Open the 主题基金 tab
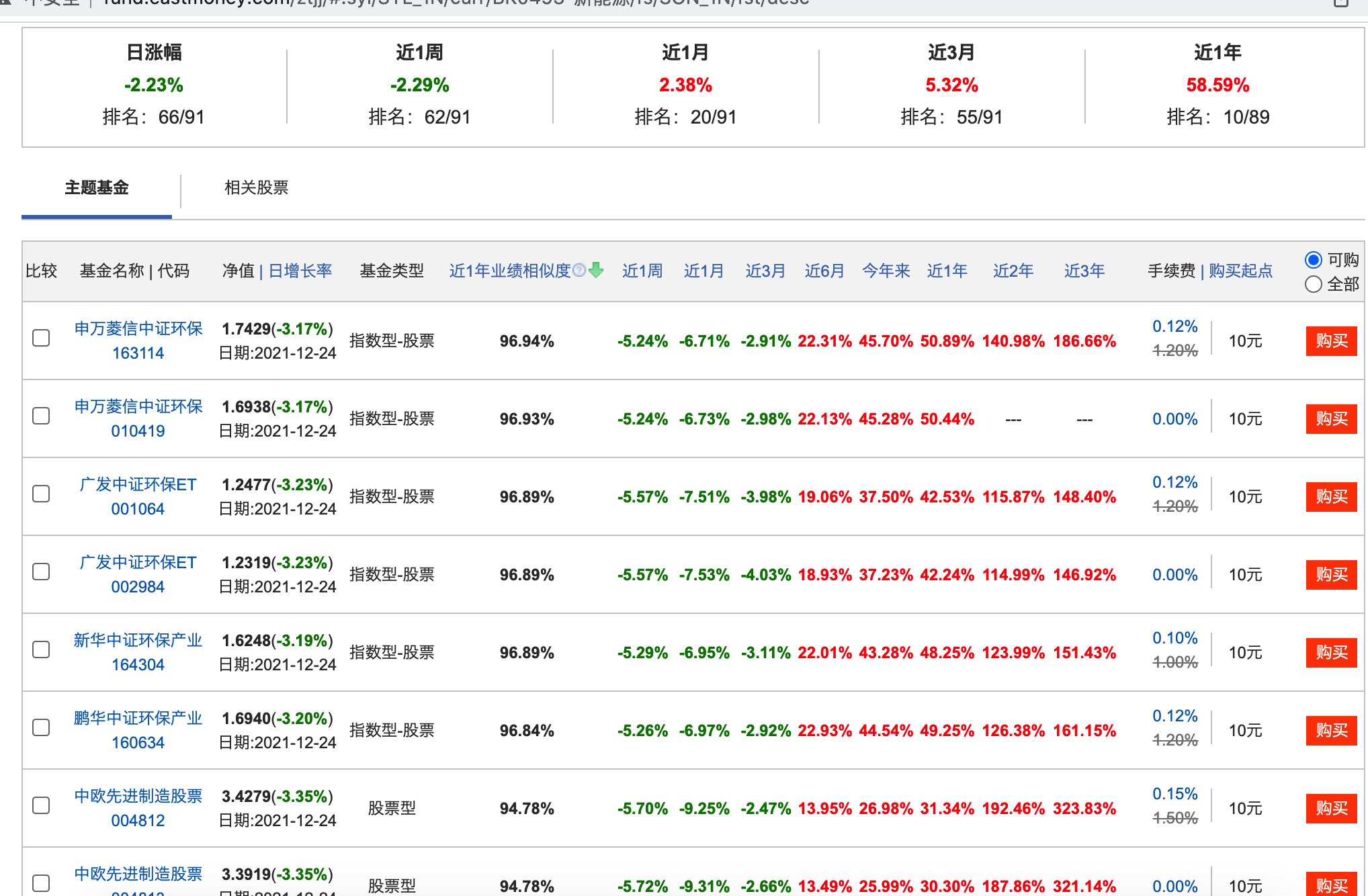This screenshot has width=1368, height=896. (97, 187)
